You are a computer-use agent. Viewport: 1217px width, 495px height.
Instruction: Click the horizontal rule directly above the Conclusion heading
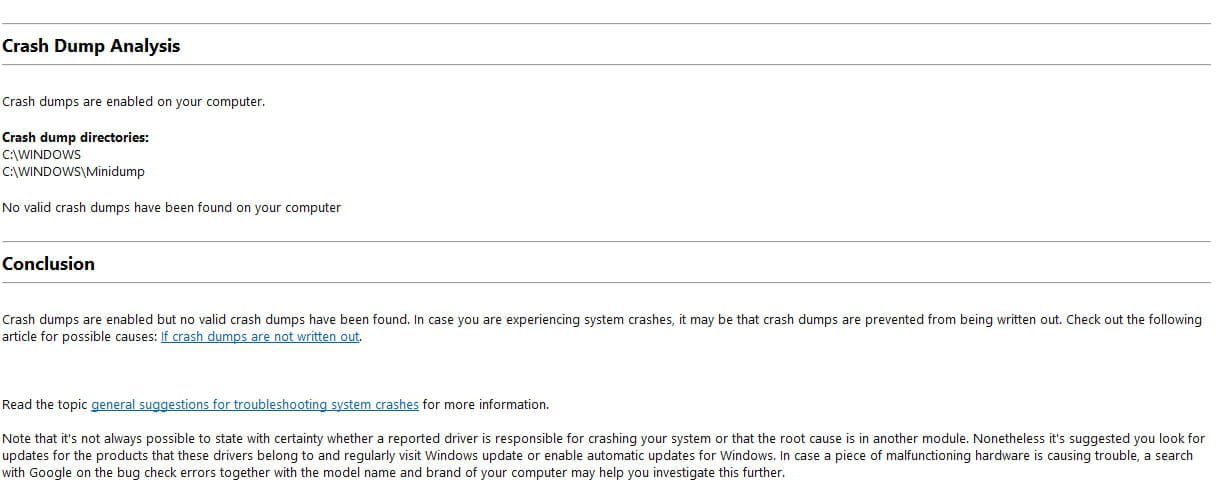point(606,241)
